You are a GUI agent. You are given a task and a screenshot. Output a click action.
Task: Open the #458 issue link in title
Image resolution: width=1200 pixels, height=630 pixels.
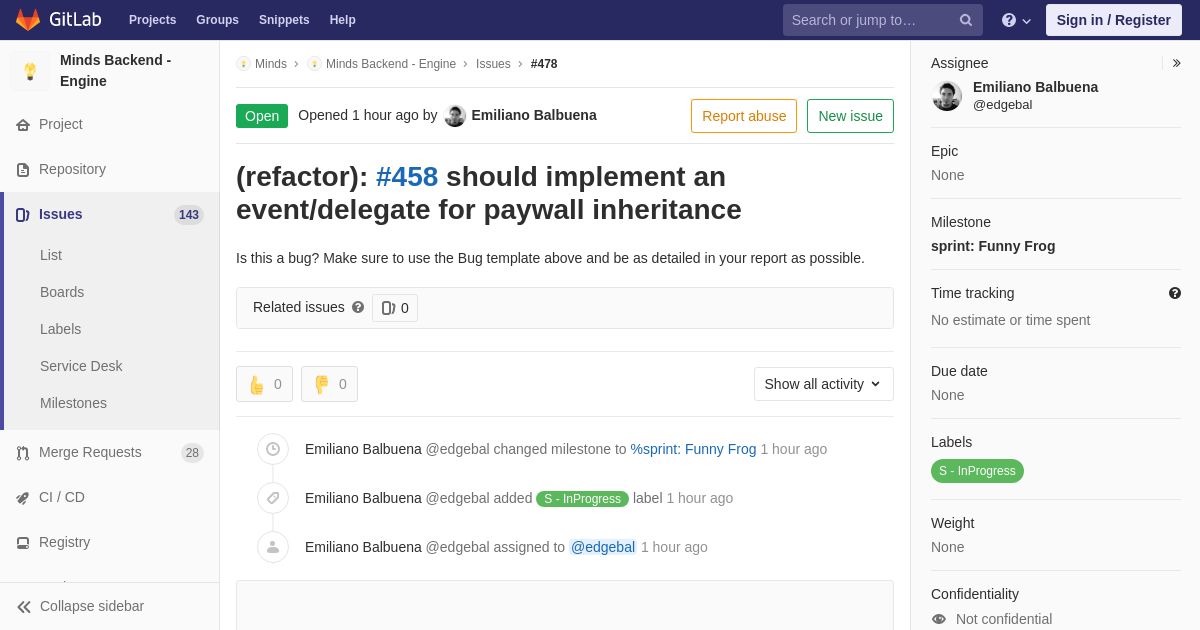pos(407,177)
